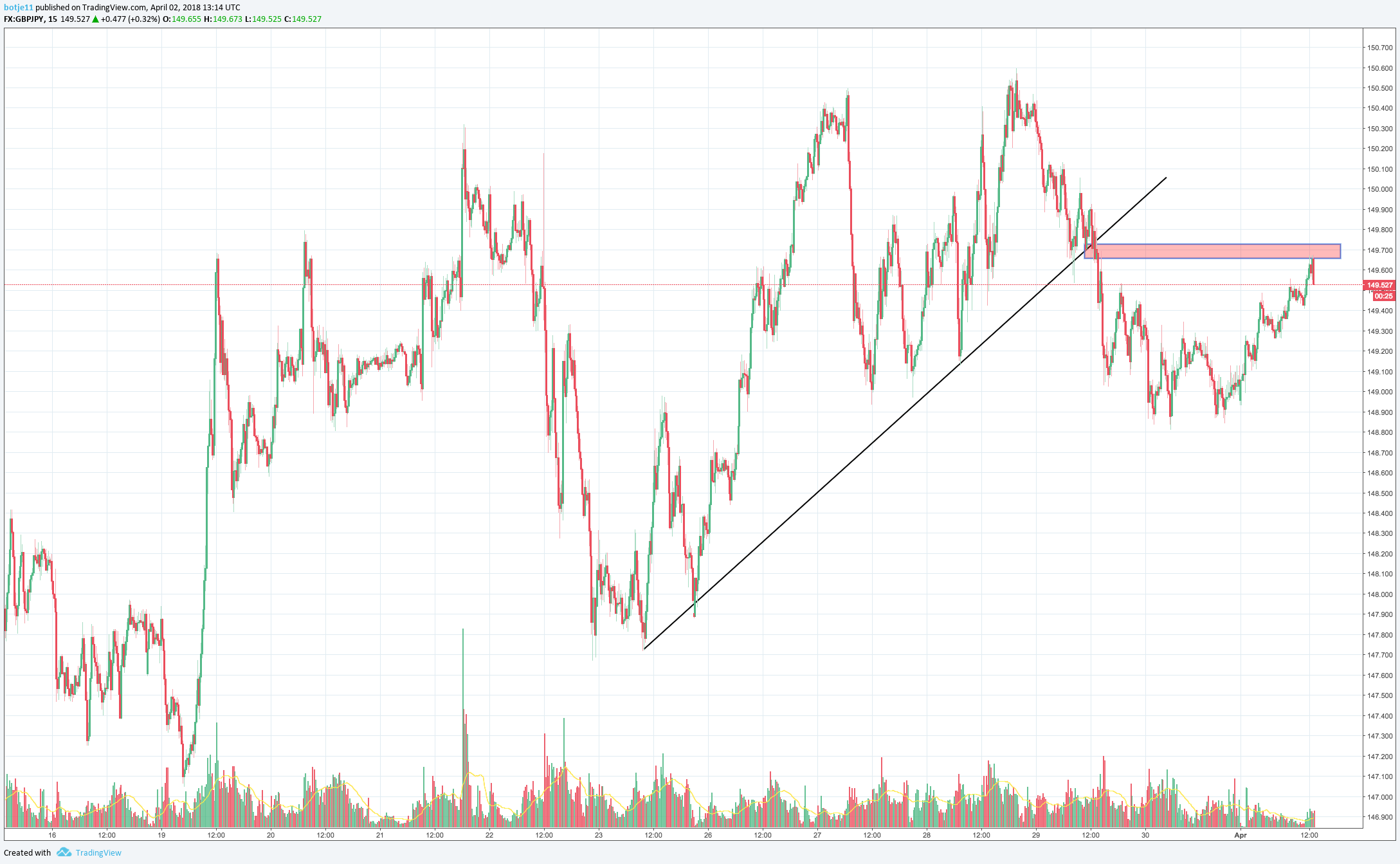
Task: Click the 26 date label on time axis
Action: coord(708,835)
